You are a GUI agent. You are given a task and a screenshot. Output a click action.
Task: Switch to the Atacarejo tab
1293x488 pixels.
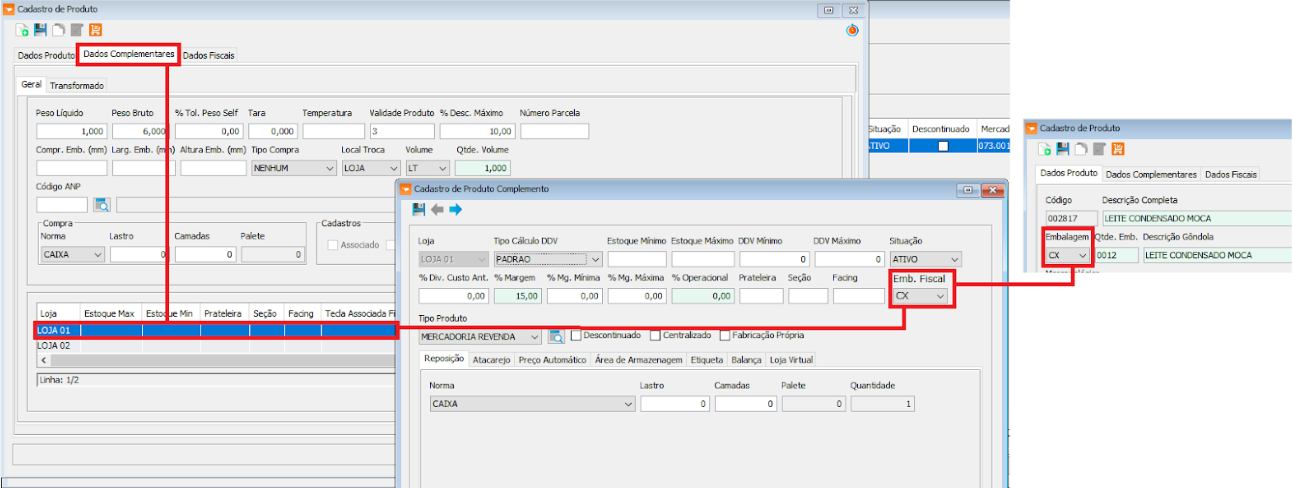tap(491, 359)
